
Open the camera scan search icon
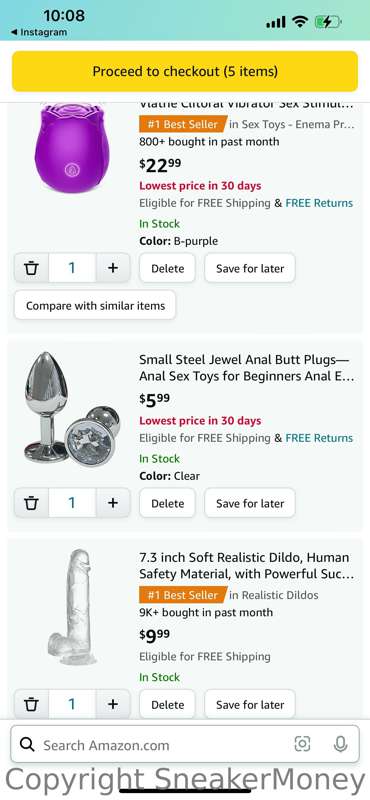[302, 744]
